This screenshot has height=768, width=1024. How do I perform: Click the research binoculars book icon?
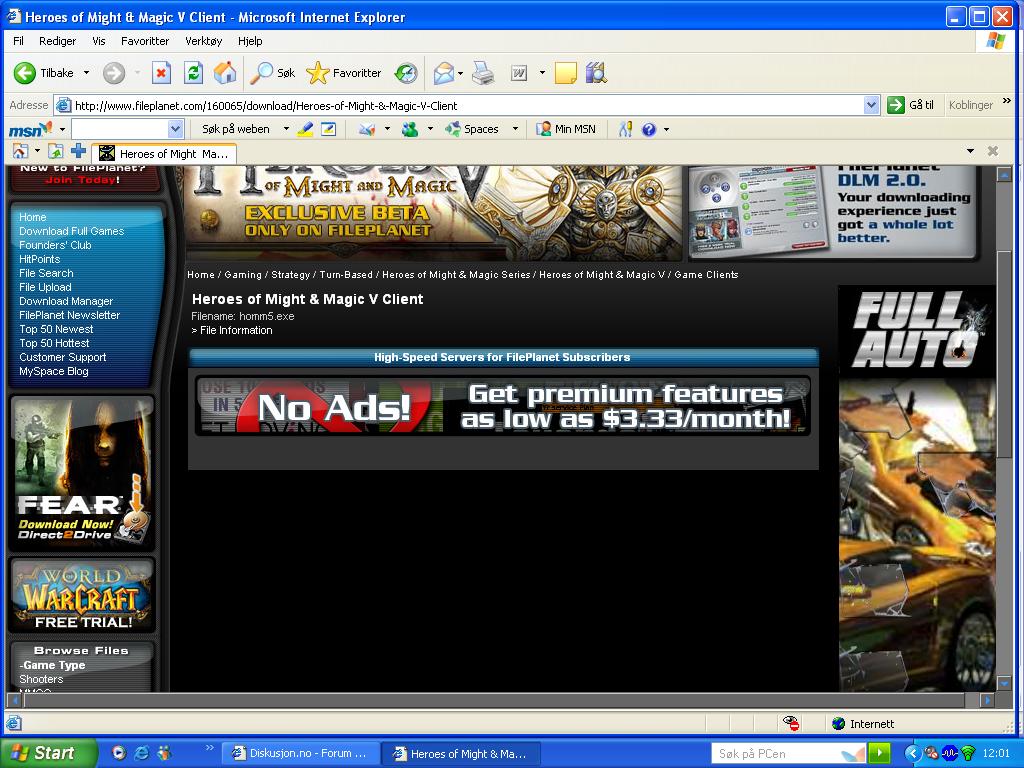(596, 73)
